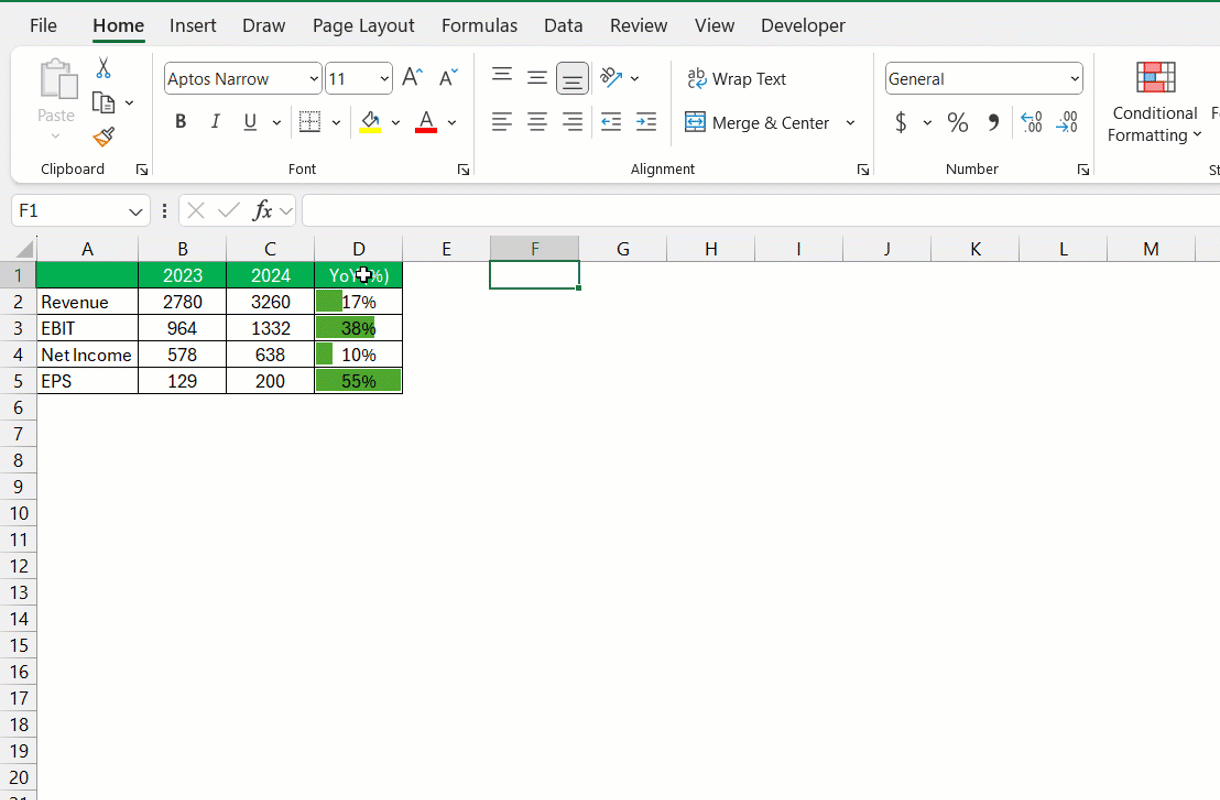Switch to the Insert tab
Viewport: 1220px width, 800px height.
[193, 26]
